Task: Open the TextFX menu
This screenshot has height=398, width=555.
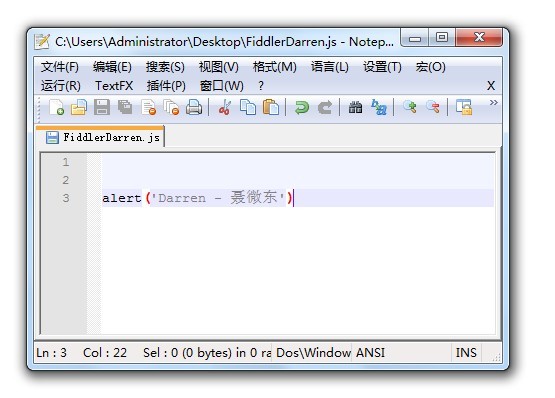Action: (x=114, y=86)
